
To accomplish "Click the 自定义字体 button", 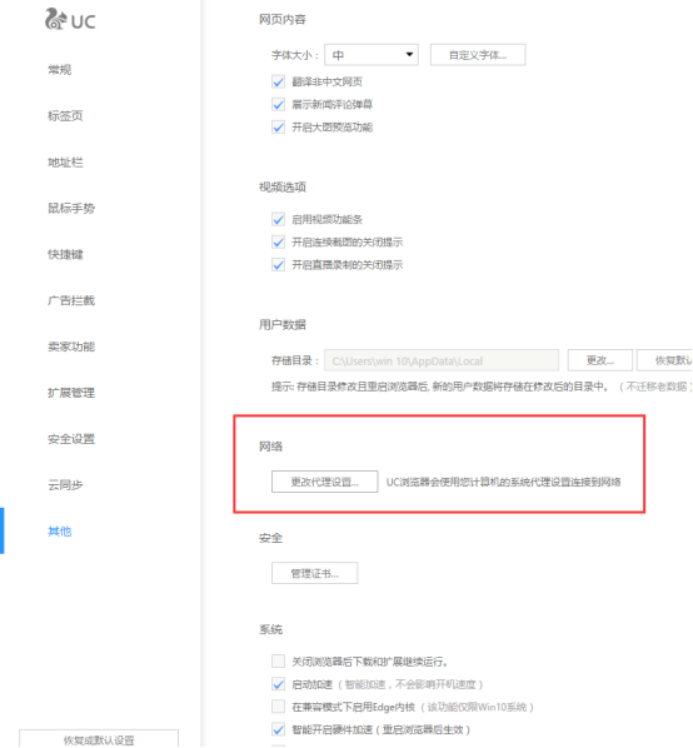I will click(x=477, y=55).
